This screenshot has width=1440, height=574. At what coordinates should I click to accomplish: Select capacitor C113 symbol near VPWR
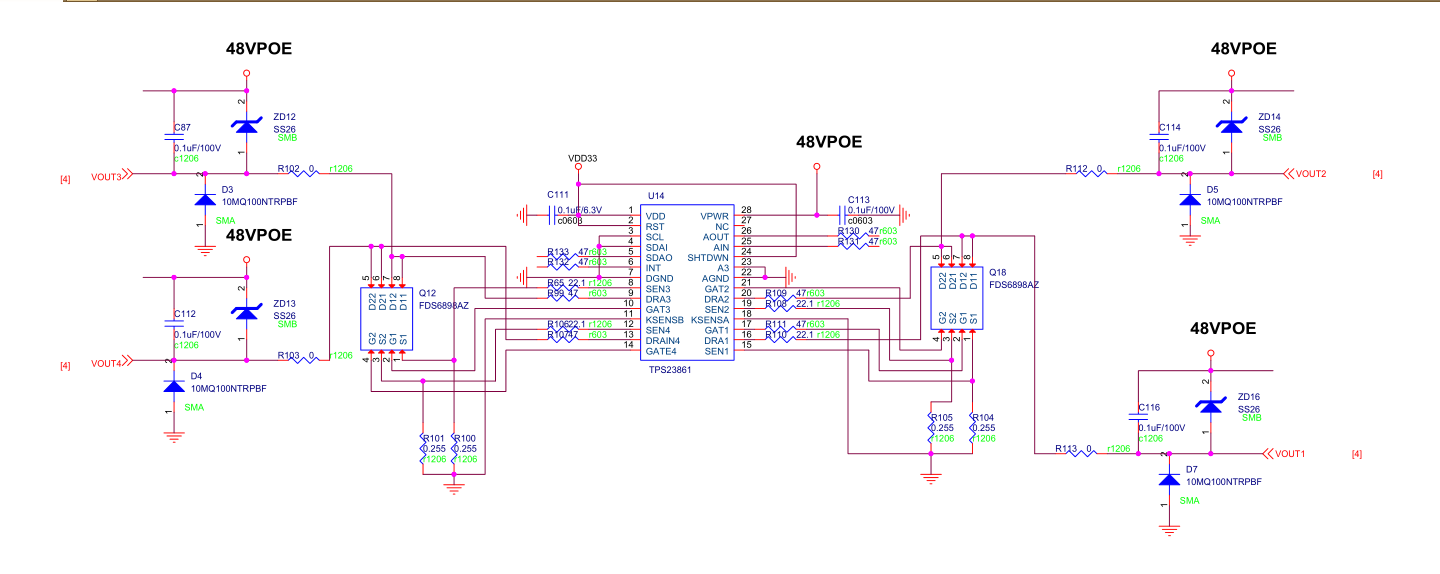(x=841, y=213)
